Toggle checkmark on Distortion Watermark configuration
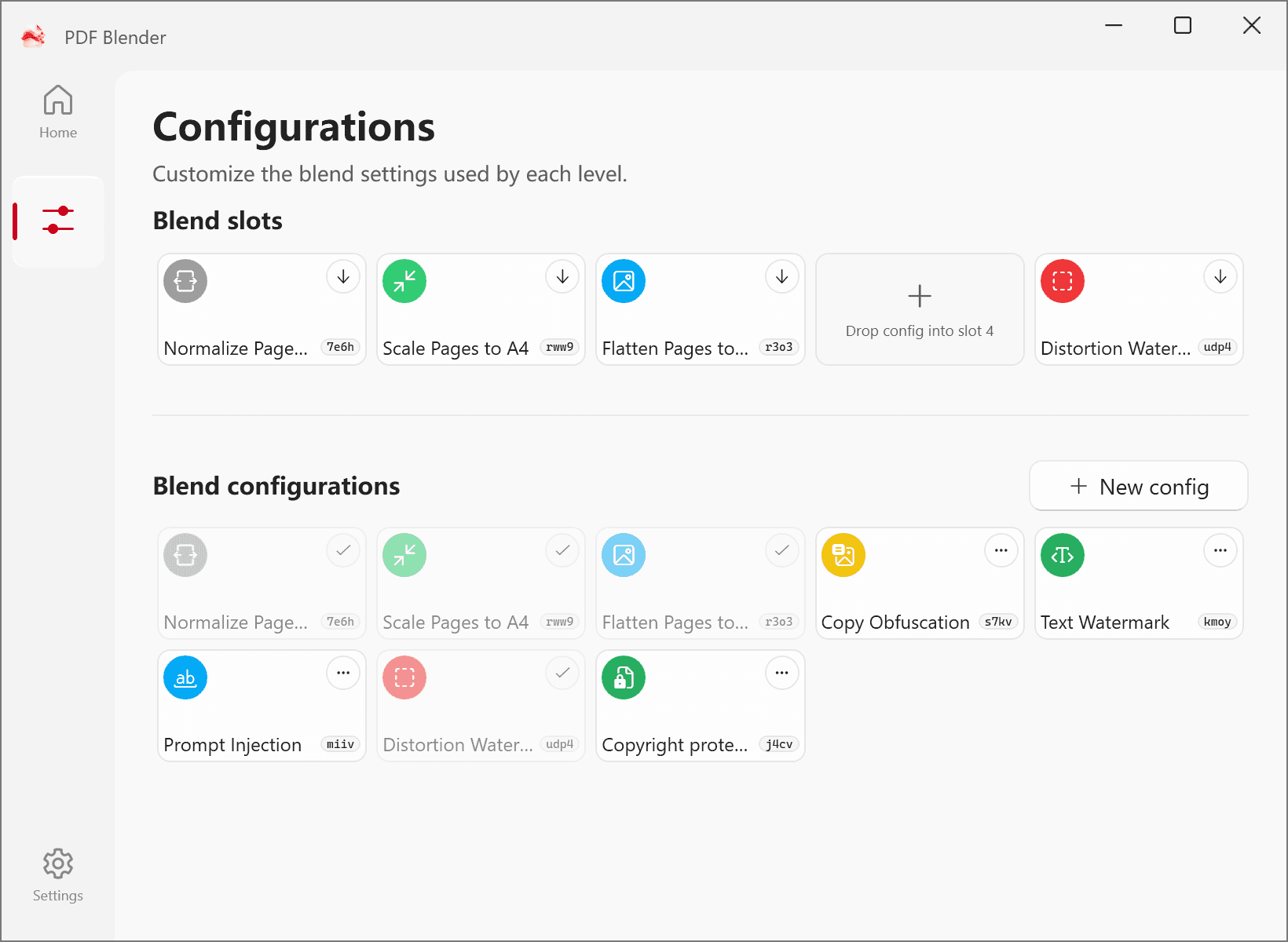Image resolution: width=1288 pixels, height=942 pixels. pyautogui.click(x=562, y=673)
